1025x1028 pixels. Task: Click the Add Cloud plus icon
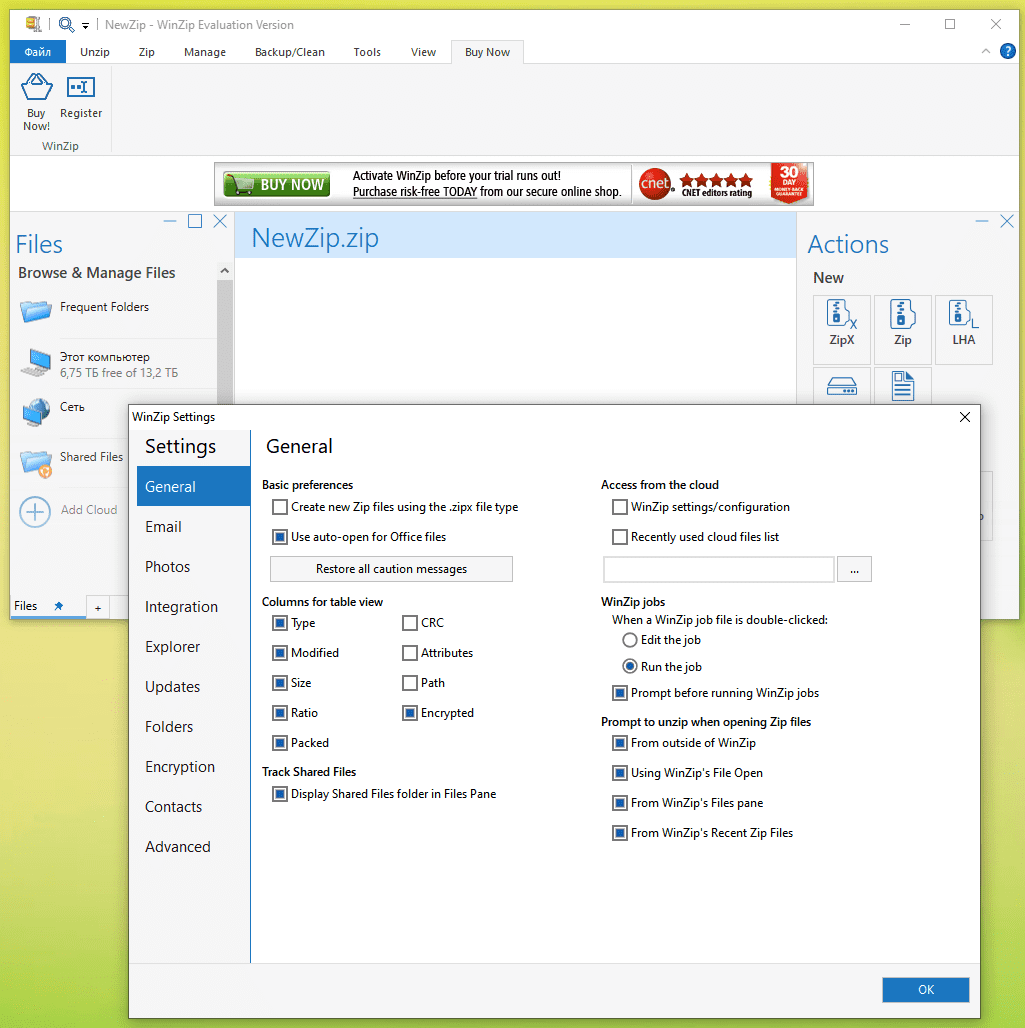point(35,512)
